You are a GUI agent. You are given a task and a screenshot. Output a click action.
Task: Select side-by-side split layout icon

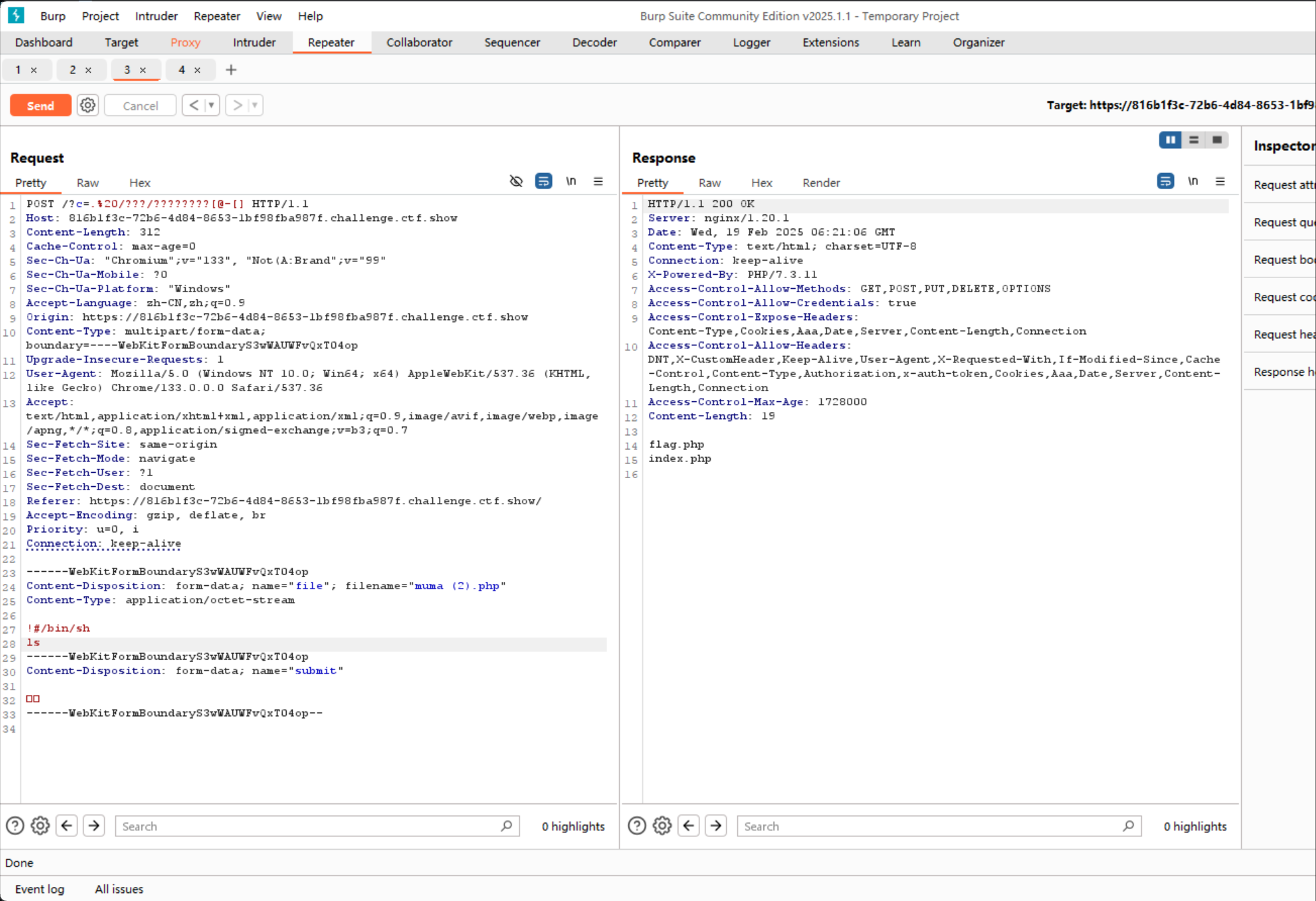tap(1170, 139)
